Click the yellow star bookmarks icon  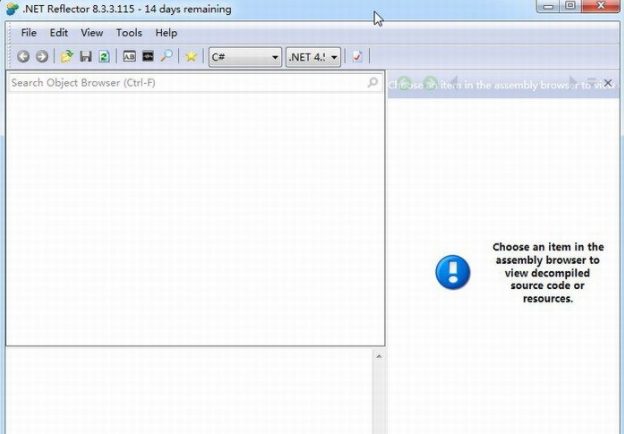click(191, 56)
